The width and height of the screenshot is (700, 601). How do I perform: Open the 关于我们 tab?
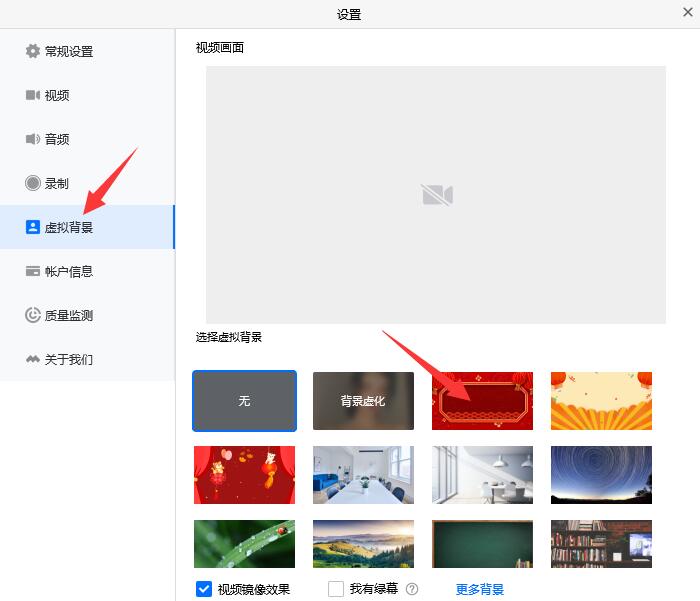(87, 359)
